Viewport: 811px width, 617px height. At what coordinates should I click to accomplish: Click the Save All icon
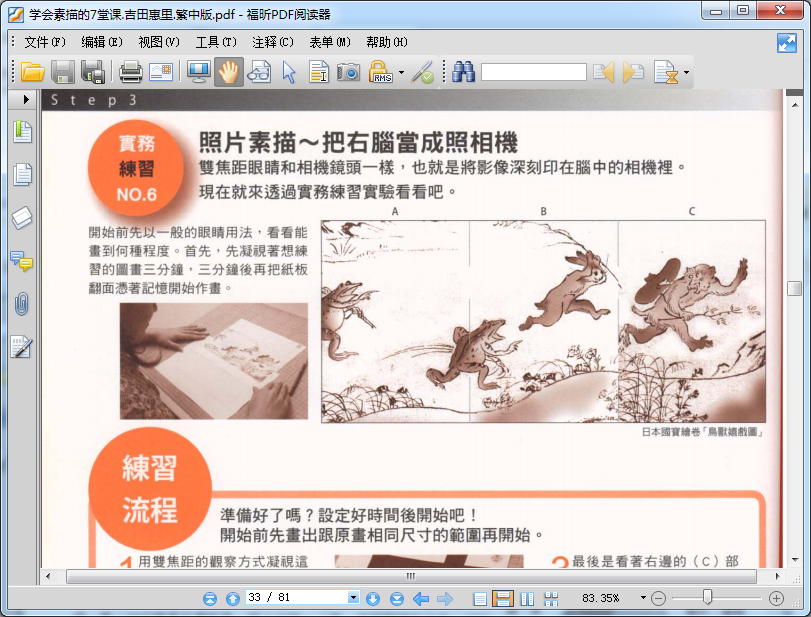point(93,72)
